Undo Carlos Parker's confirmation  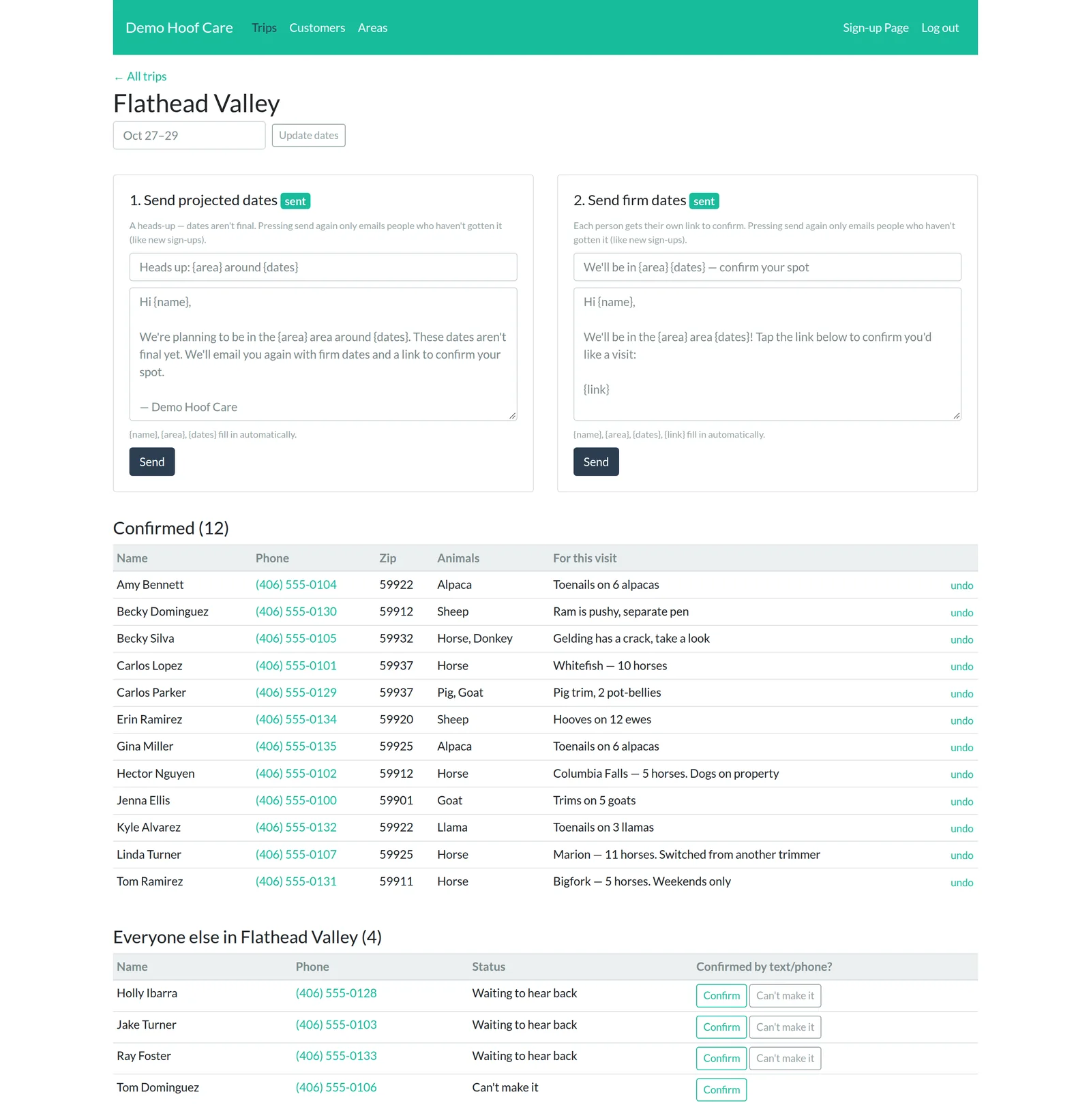[961, 694]
